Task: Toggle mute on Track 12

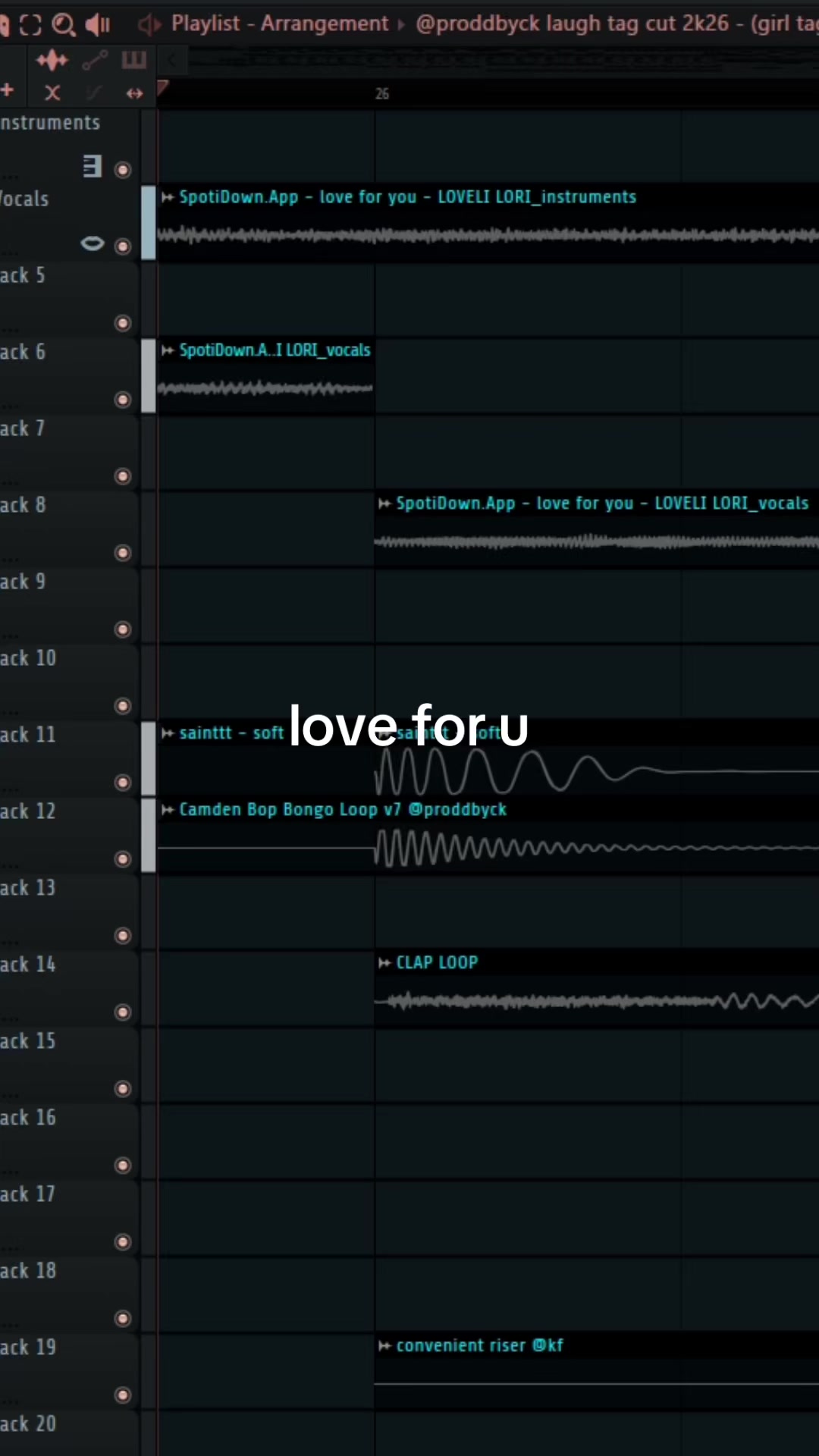Action: [123, 859]
